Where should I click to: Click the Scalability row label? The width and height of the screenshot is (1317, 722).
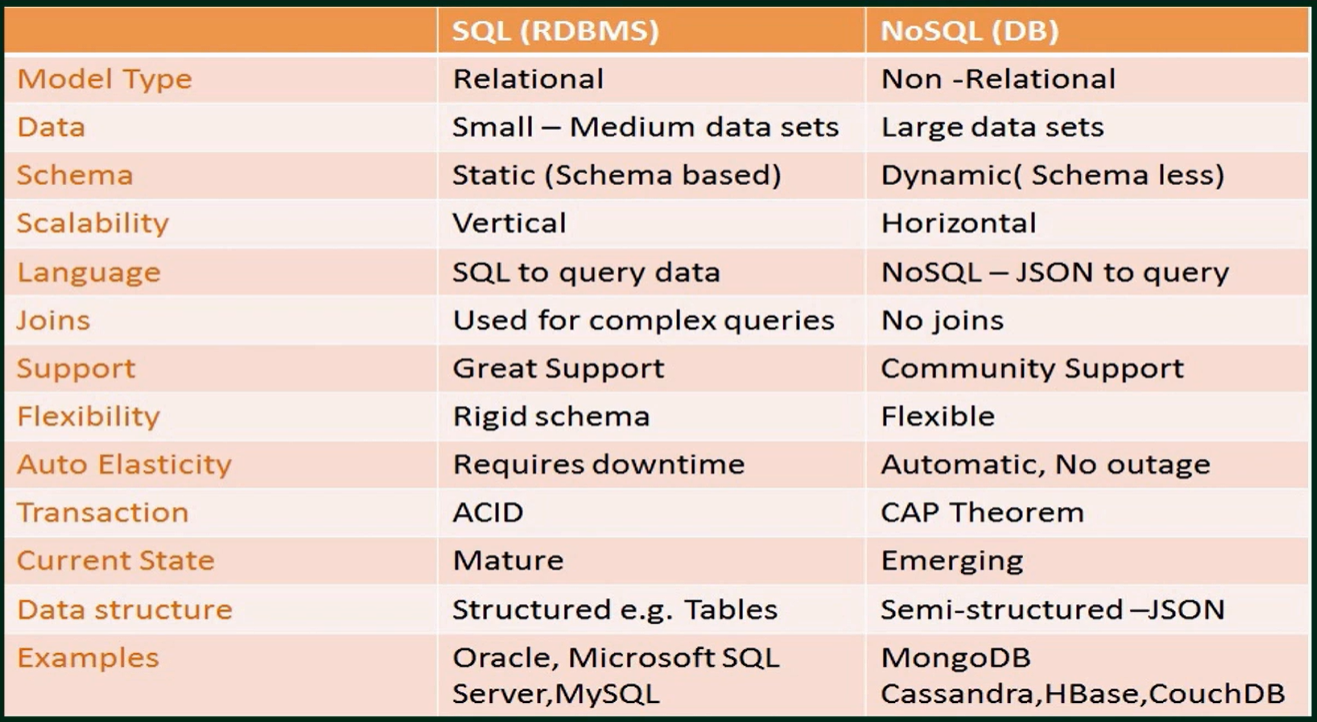[x=92, y=223]
